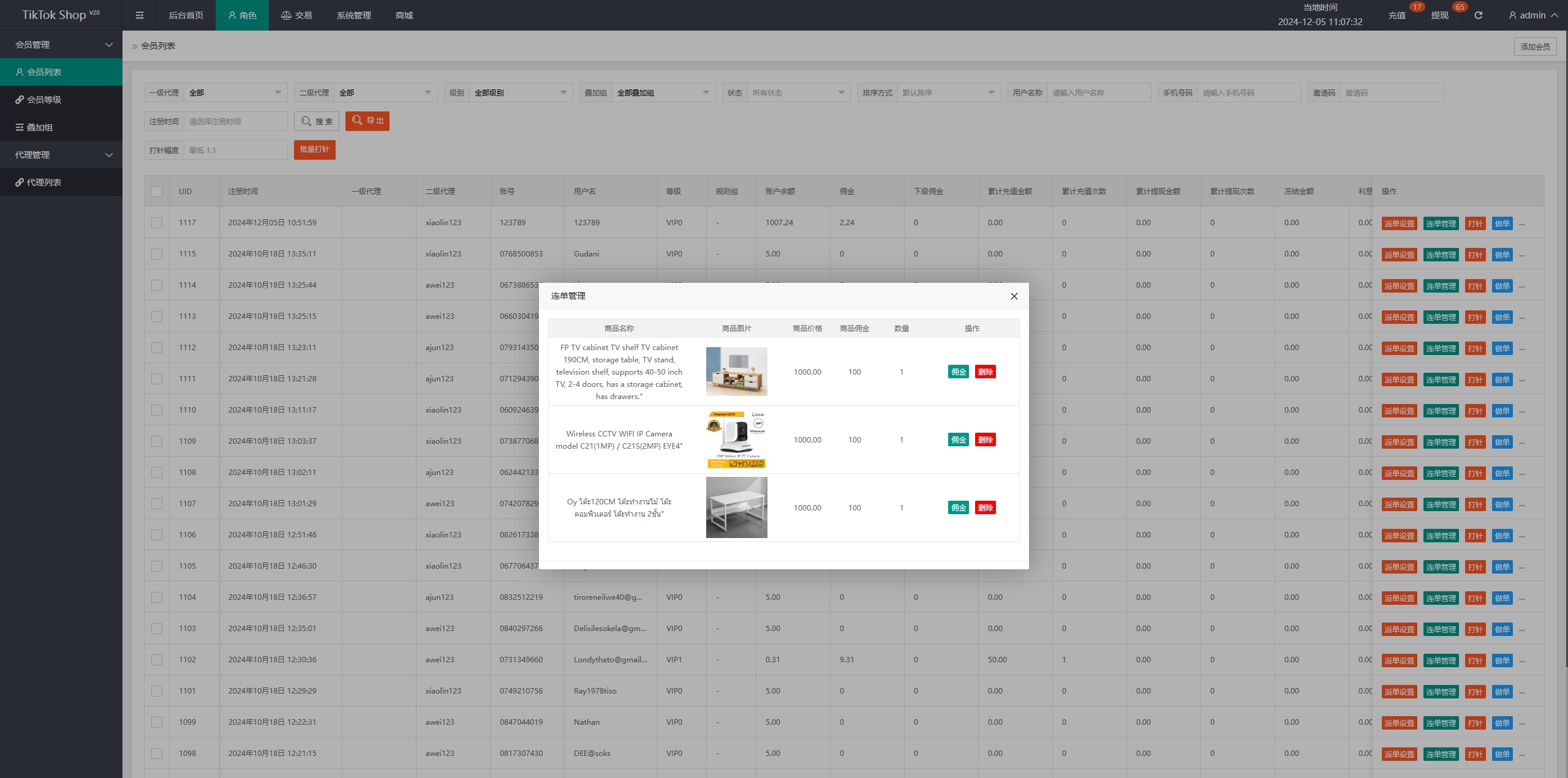Click the refresh icon in the top bar
1568x778 pixels.
(1478, 15)
